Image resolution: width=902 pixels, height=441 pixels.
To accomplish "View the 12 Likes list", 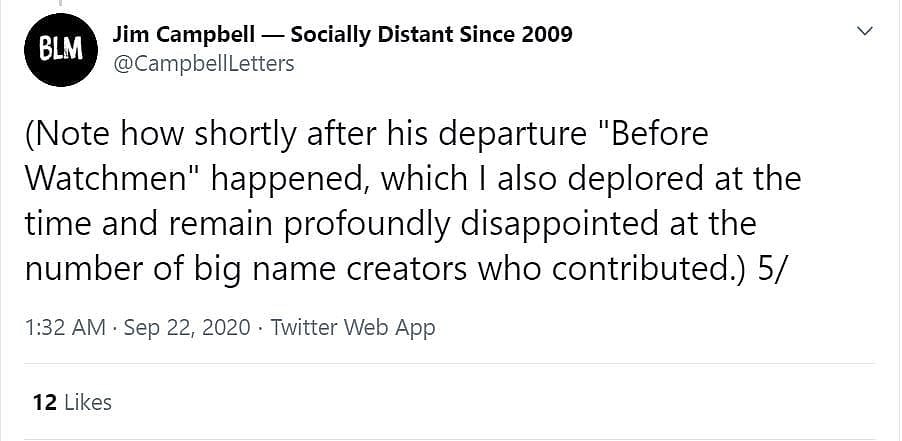I will (72, 402).
